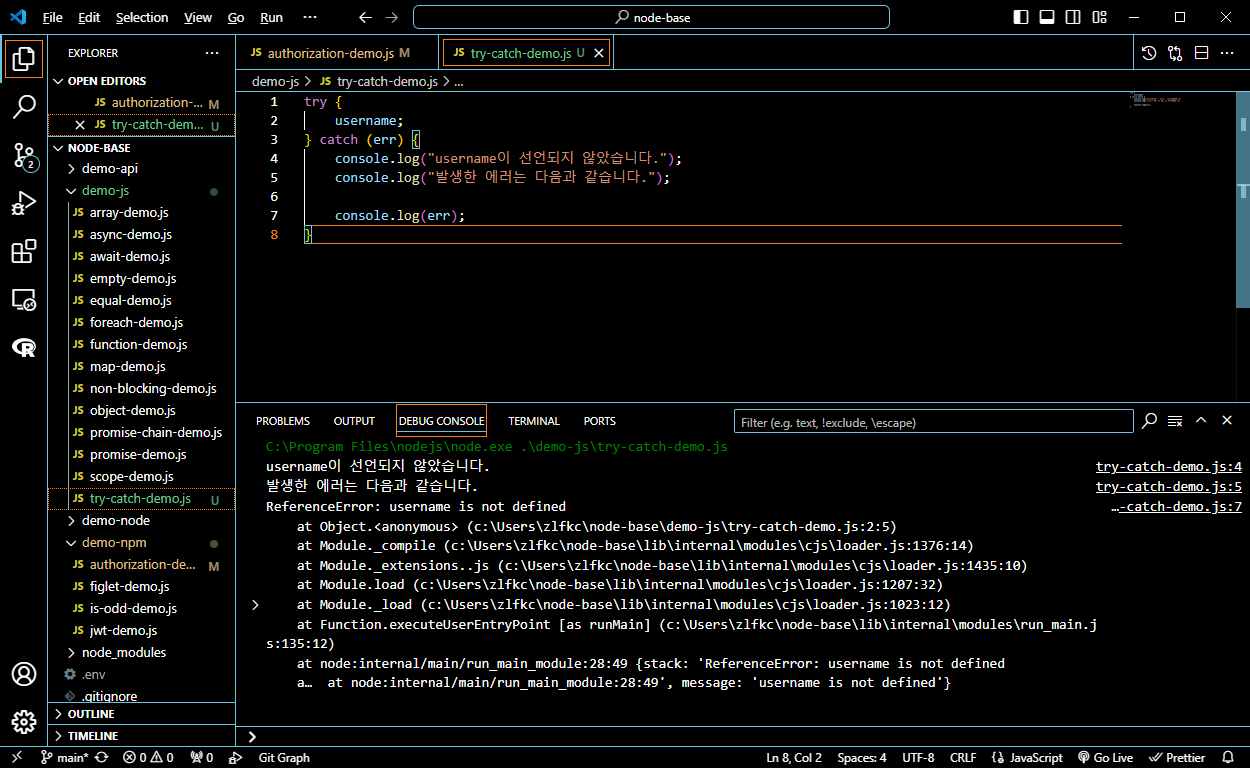
Task: Open try-catch-demo.js:4 source link
Action: coord(1169,467)
